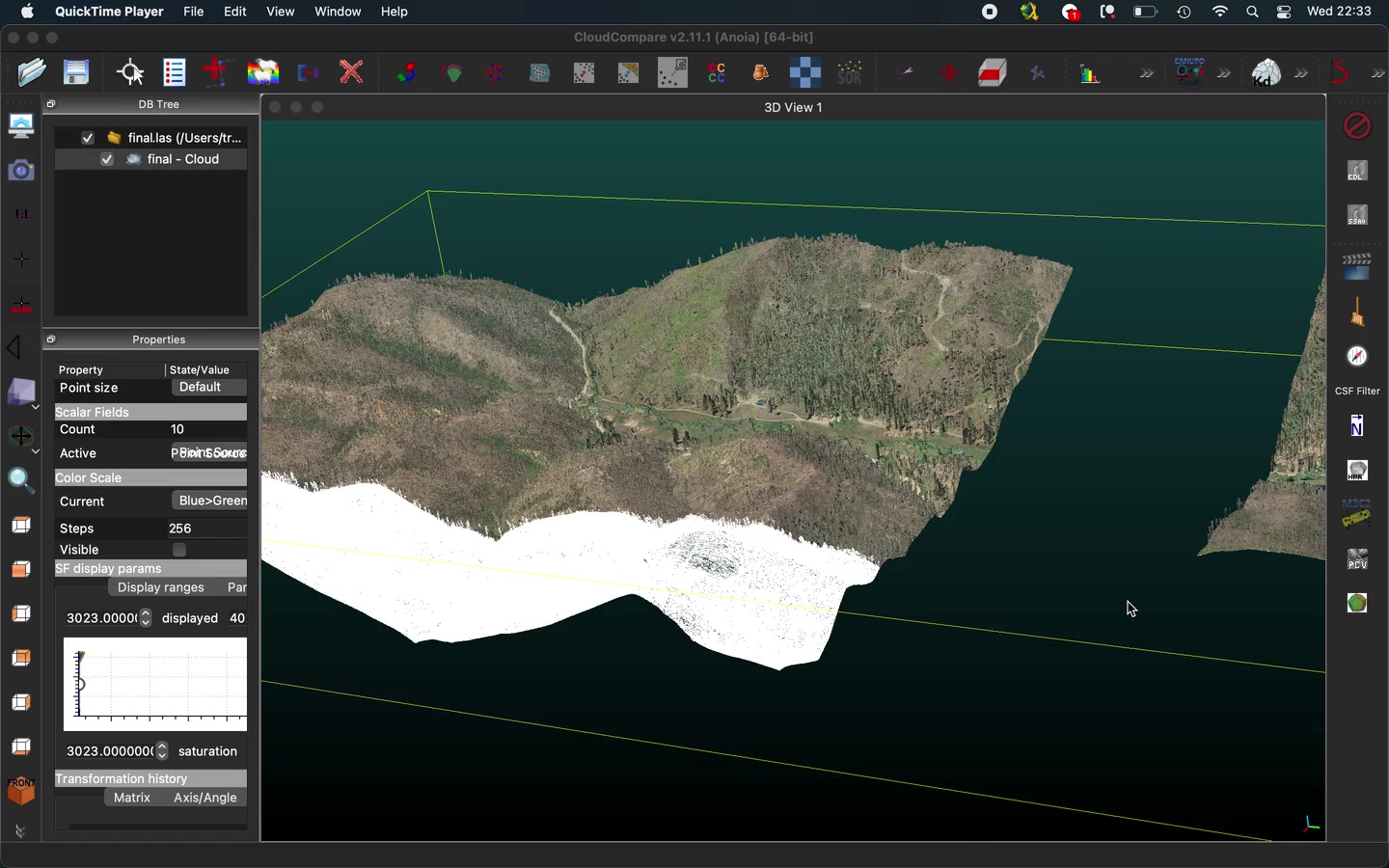The image size is (1389, 868).
Task: Click the cross section red box tool
Action: coord(993,73)
